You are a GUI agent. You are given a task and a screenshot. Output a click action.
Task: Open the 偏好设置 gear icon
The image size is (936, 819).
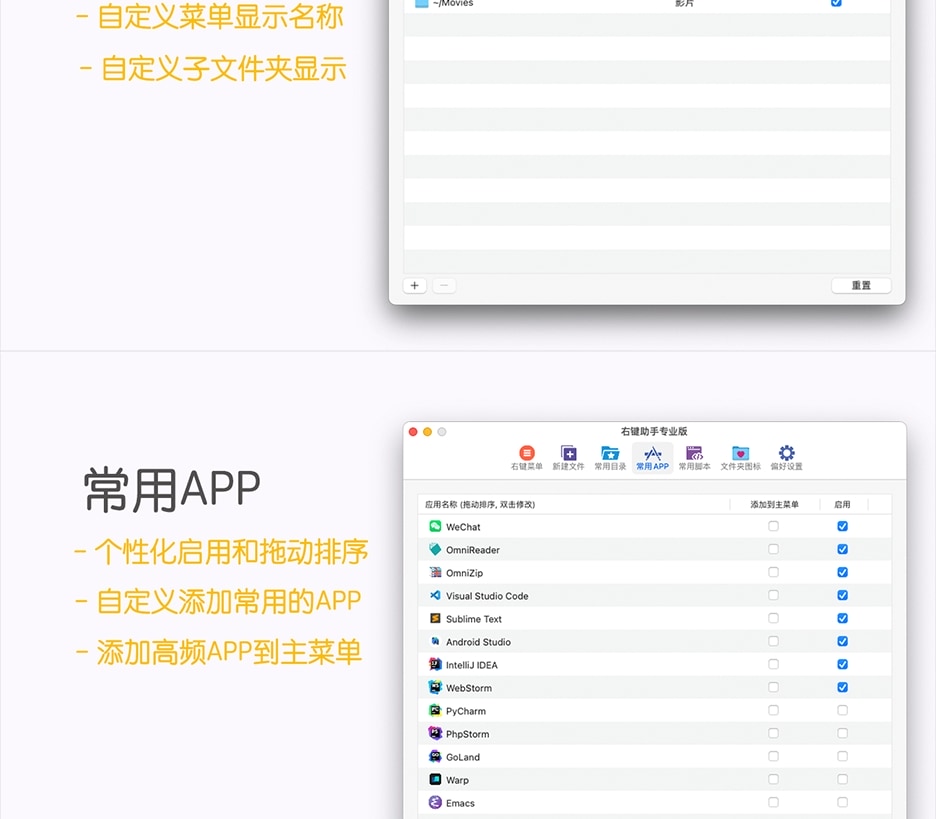point(786,458)
